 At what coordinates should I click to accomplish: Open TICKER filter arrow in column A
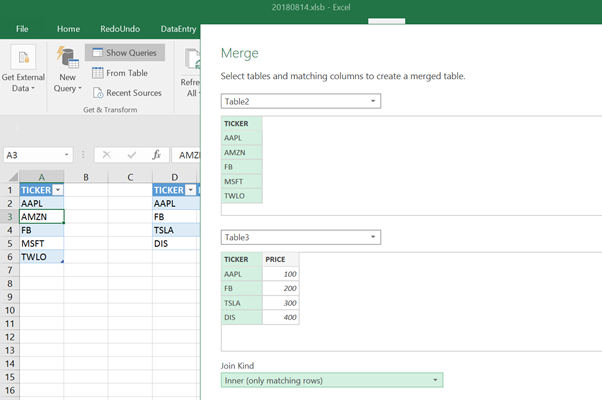(x=58, y=190)
